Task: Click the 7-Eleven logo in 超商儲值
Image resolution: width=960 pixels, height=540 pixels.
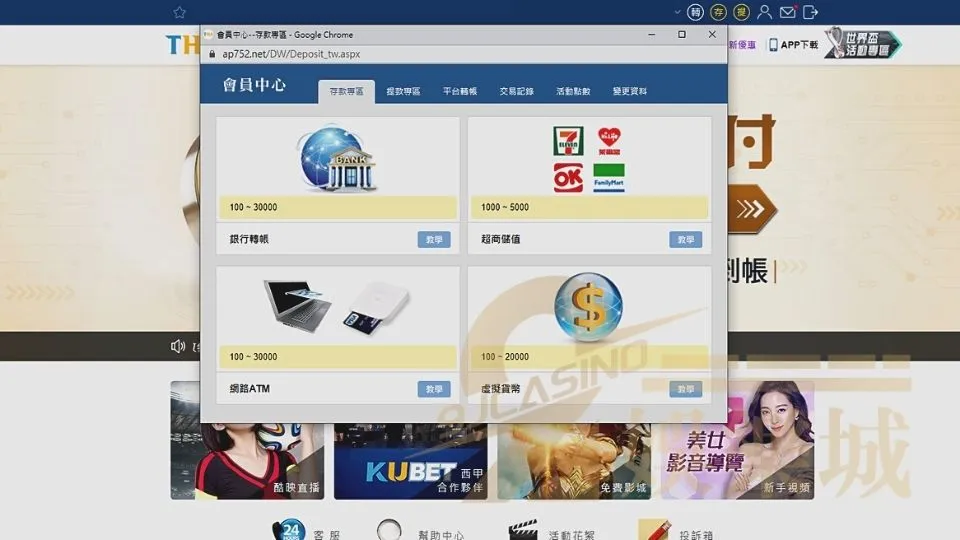Action: (x=568, y=141)
